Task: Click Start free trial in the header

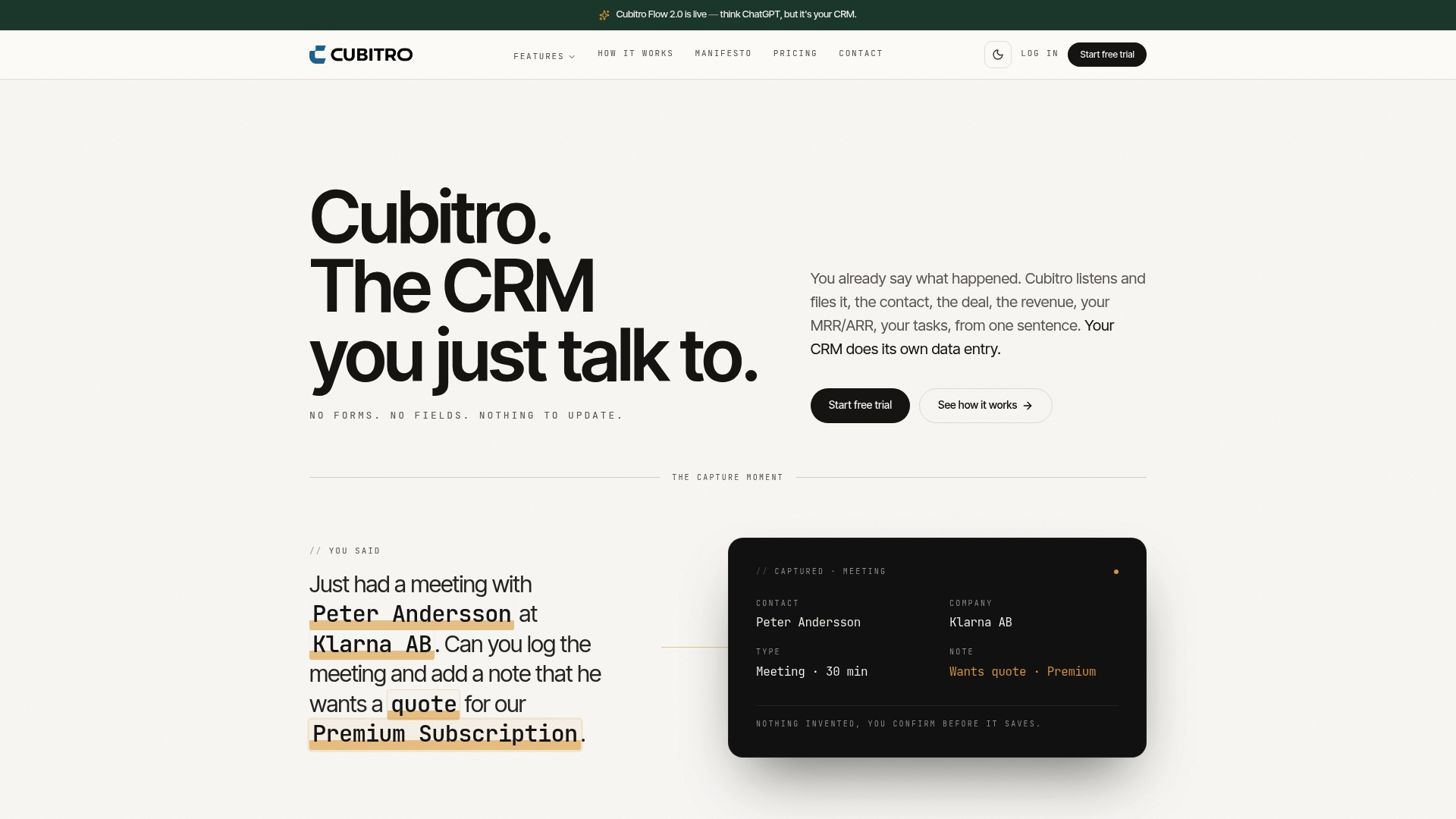Action: click(x=1107, y=55)
